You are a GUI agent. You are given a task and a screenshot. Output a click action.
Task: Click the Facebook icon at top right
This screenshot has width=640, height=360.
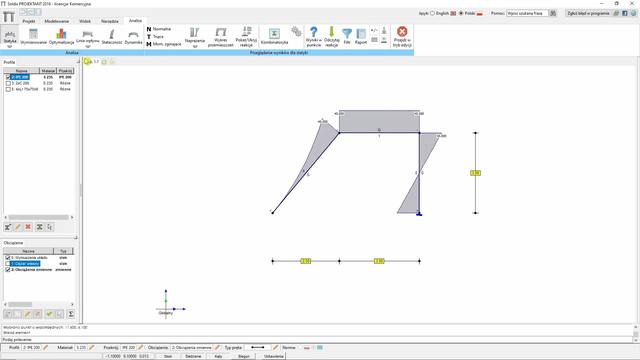tap(624, 13)
